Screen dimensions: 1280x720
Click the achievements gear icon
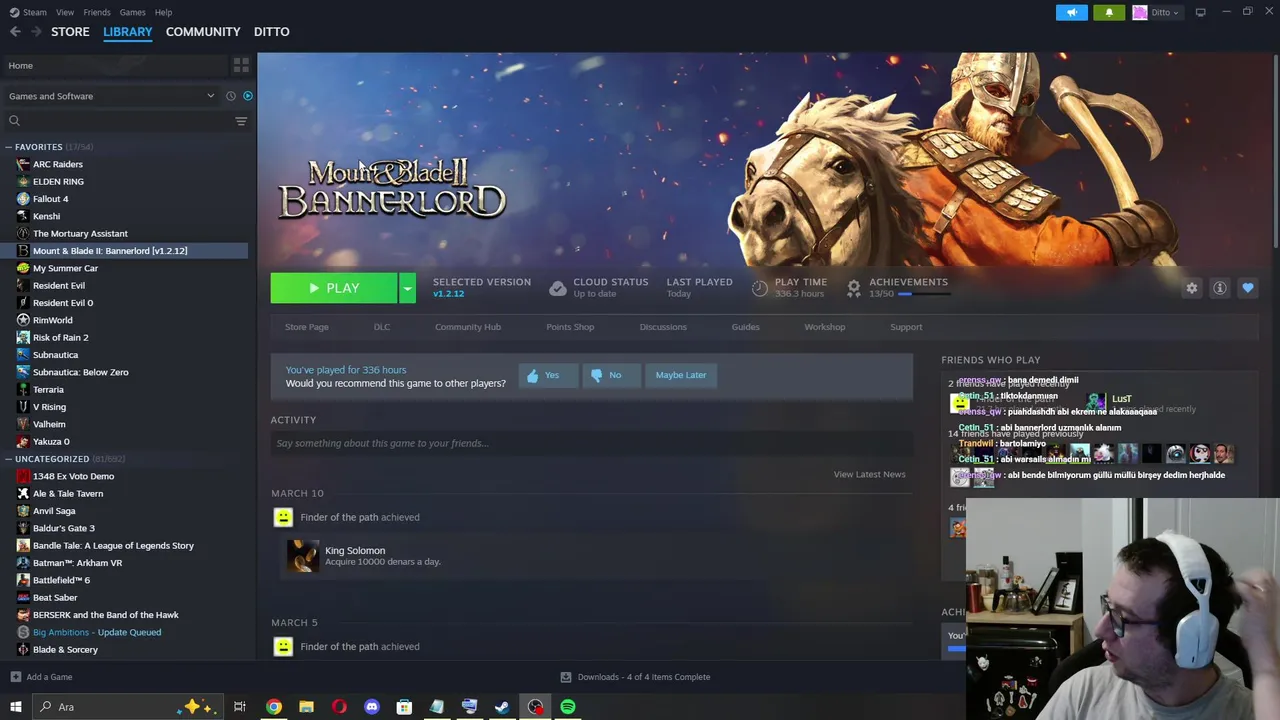[x=854, y=288]
